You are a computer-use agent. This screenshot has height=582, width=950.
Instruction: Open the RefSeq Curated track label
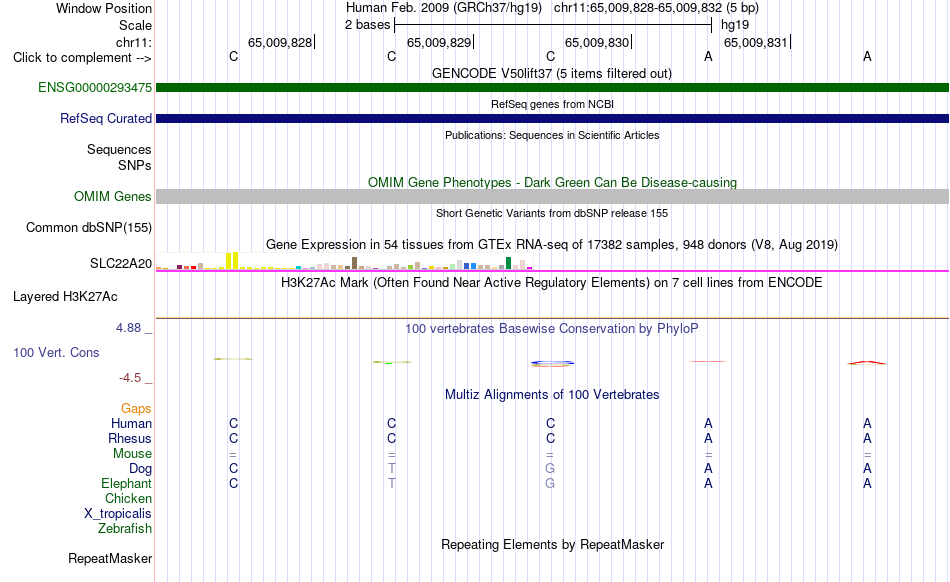point(105,118)
